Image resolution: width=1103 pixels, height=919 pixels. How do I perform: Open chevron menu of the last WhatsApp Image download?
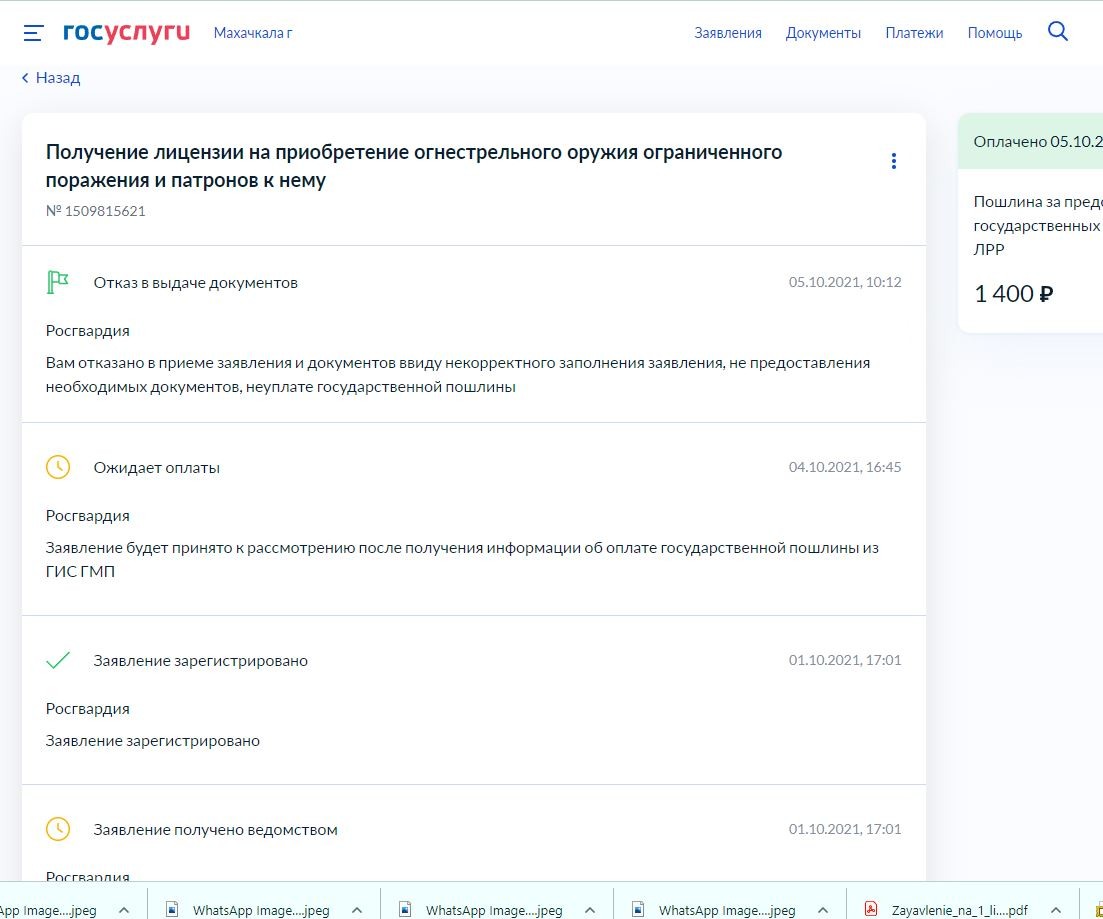coord(822,909)
